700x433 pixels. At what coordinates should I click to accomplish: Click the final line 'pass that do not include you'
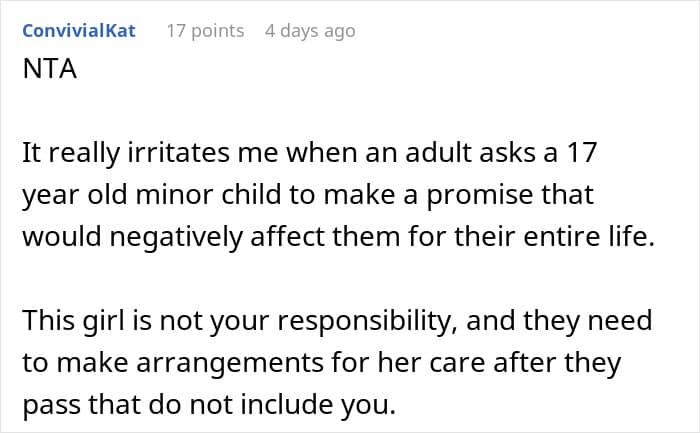(209, 404)
